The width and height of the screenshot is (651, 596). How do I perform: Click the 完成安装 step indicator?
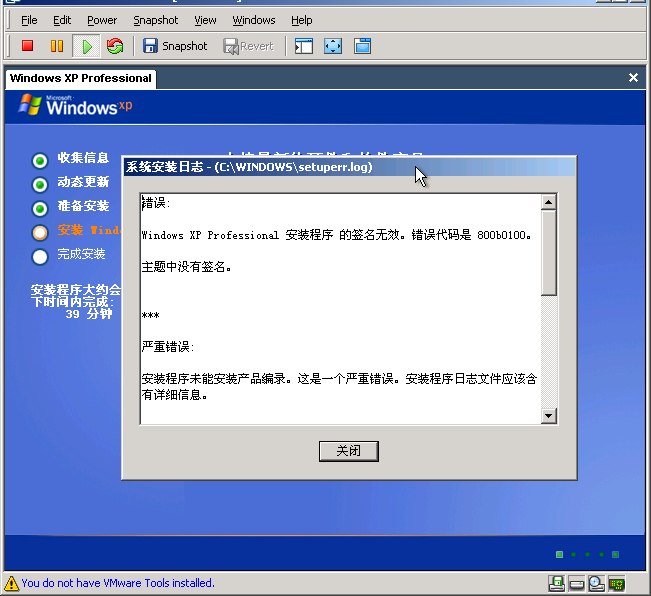pos(40,256)
